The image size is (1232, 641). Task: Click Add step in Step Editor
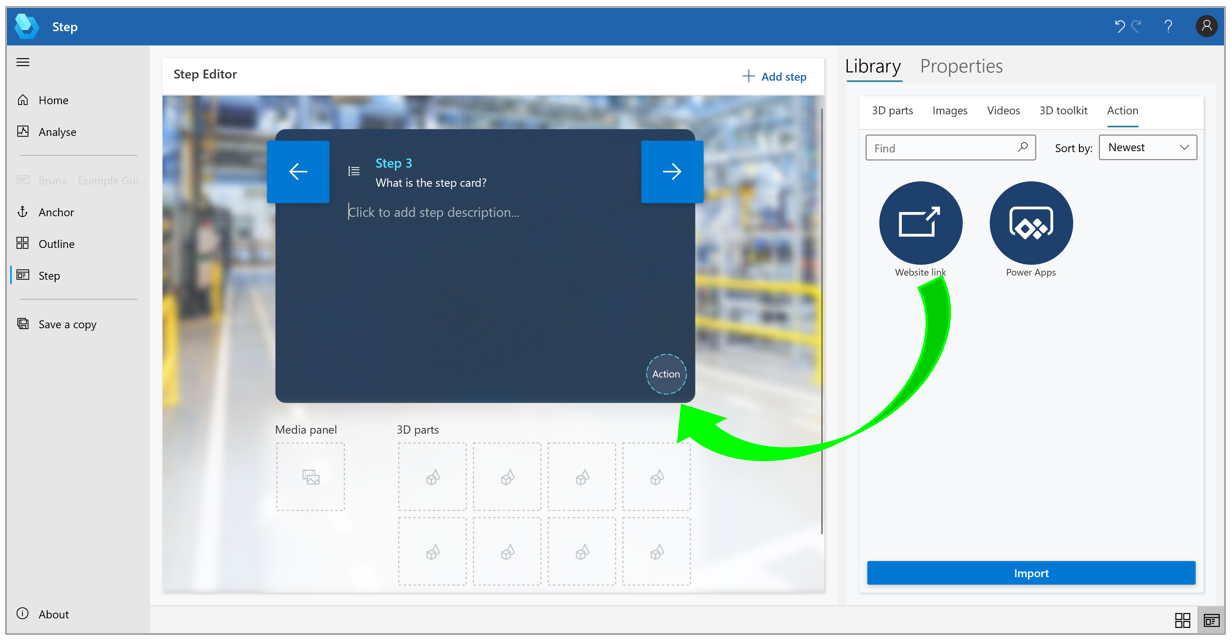coord(774,75)
